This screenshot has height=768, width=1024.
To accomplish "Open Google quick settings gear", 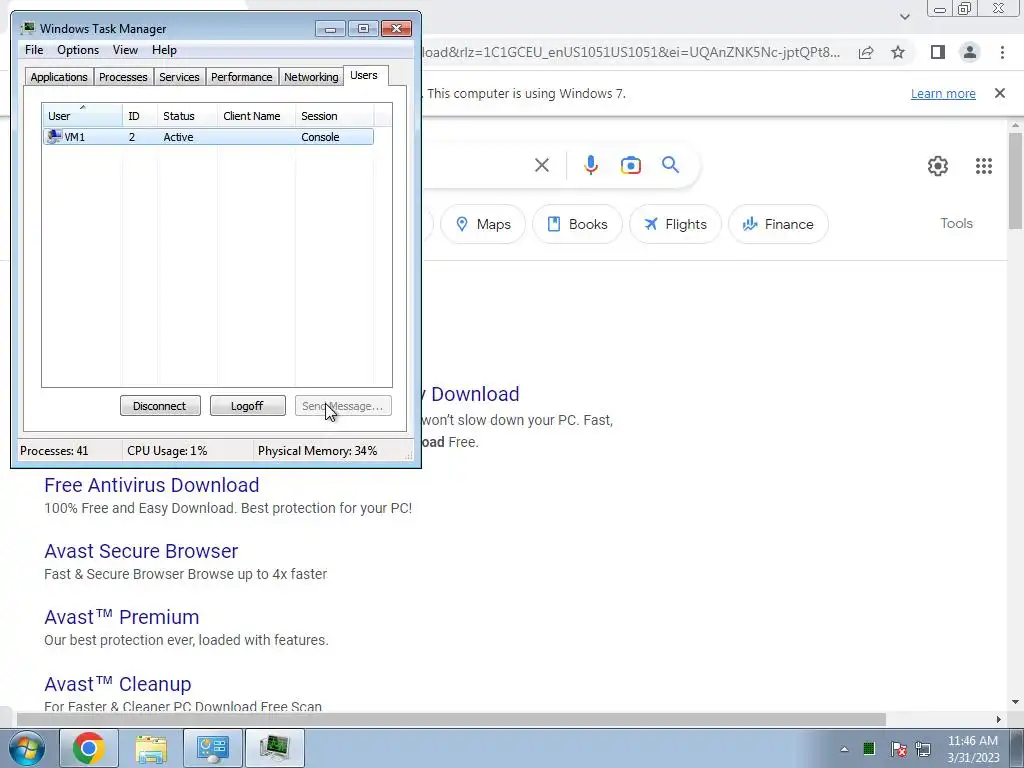I will point(938,166).
